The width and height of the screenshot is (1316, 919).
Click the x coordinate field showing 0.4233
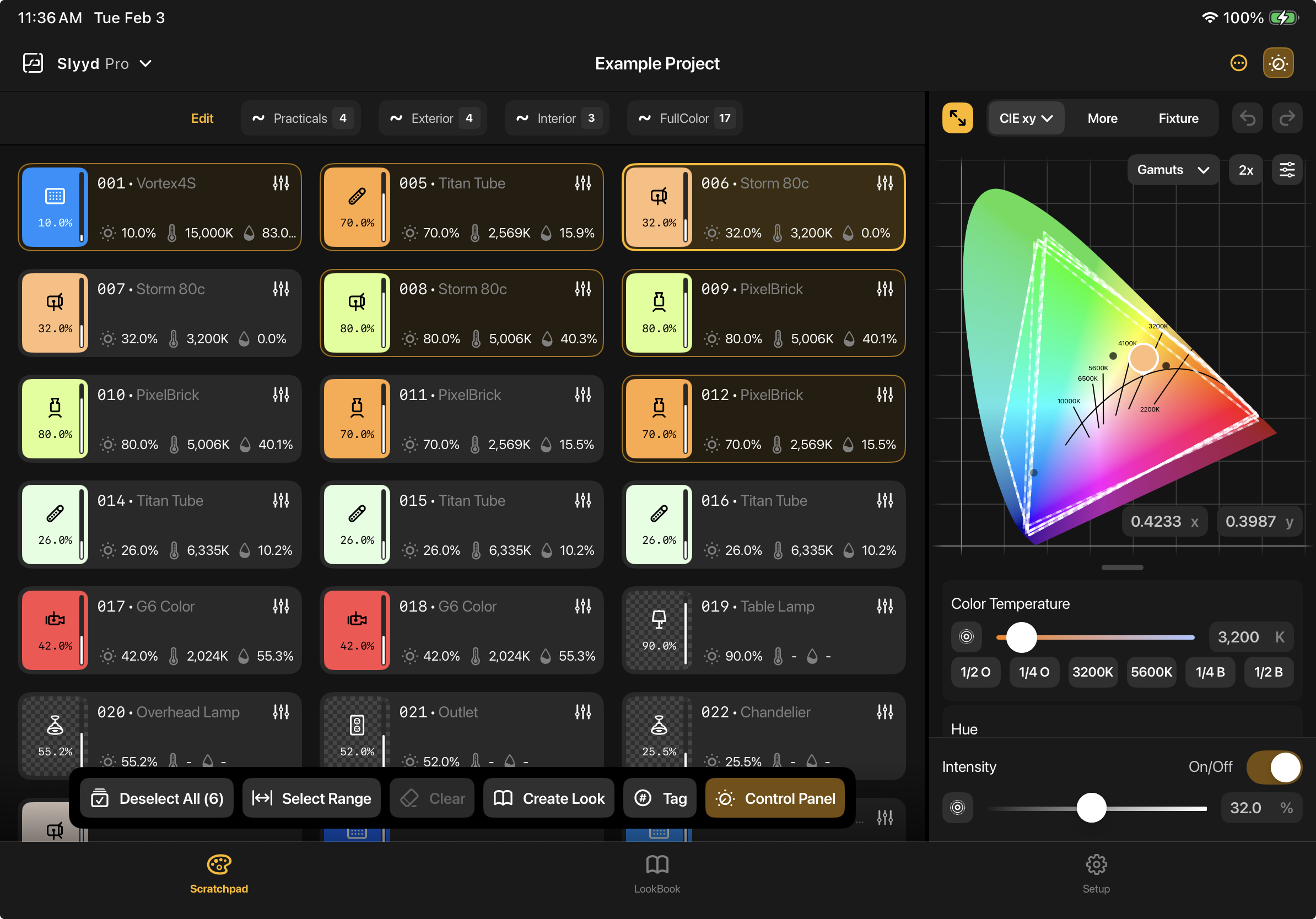[1164, 521]
